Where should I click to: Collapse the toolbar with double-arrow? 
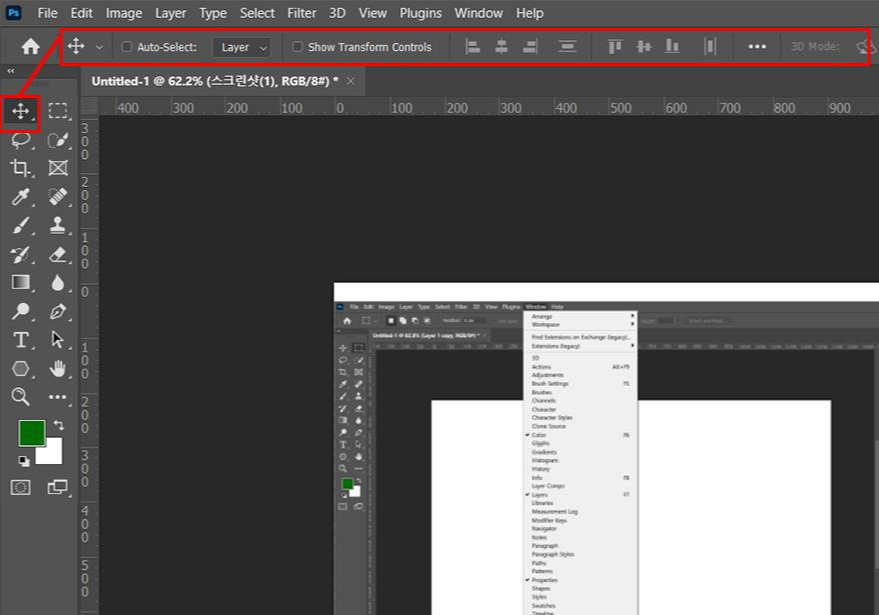click(11, 71)
